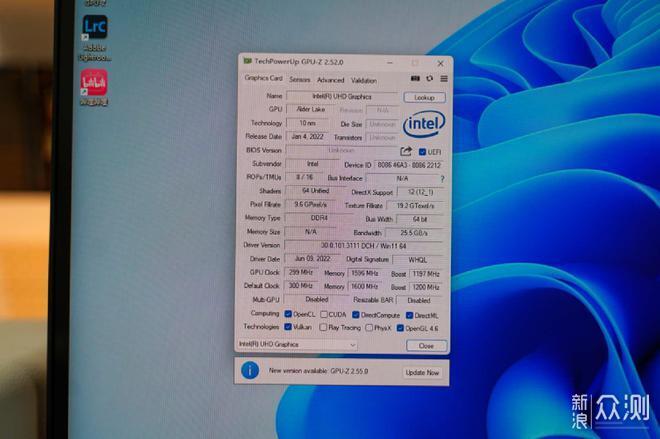The image size is (660, 439).
Task: Click the Boost value 1197 MHz
Action: (x=426, y=274)
